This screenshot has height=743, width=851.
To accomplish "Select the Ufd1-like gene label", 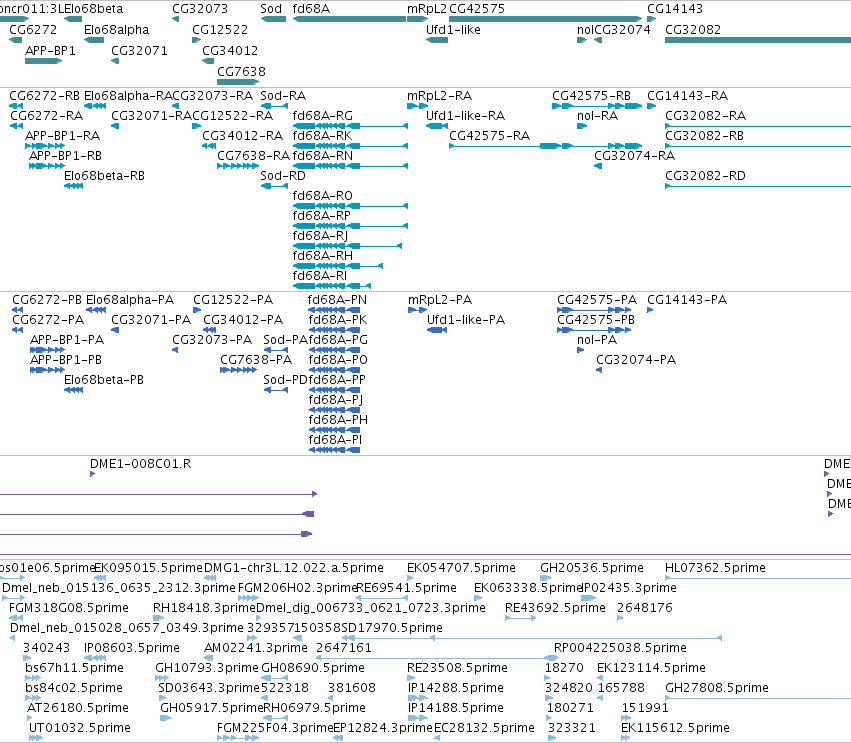I will 453,30.
